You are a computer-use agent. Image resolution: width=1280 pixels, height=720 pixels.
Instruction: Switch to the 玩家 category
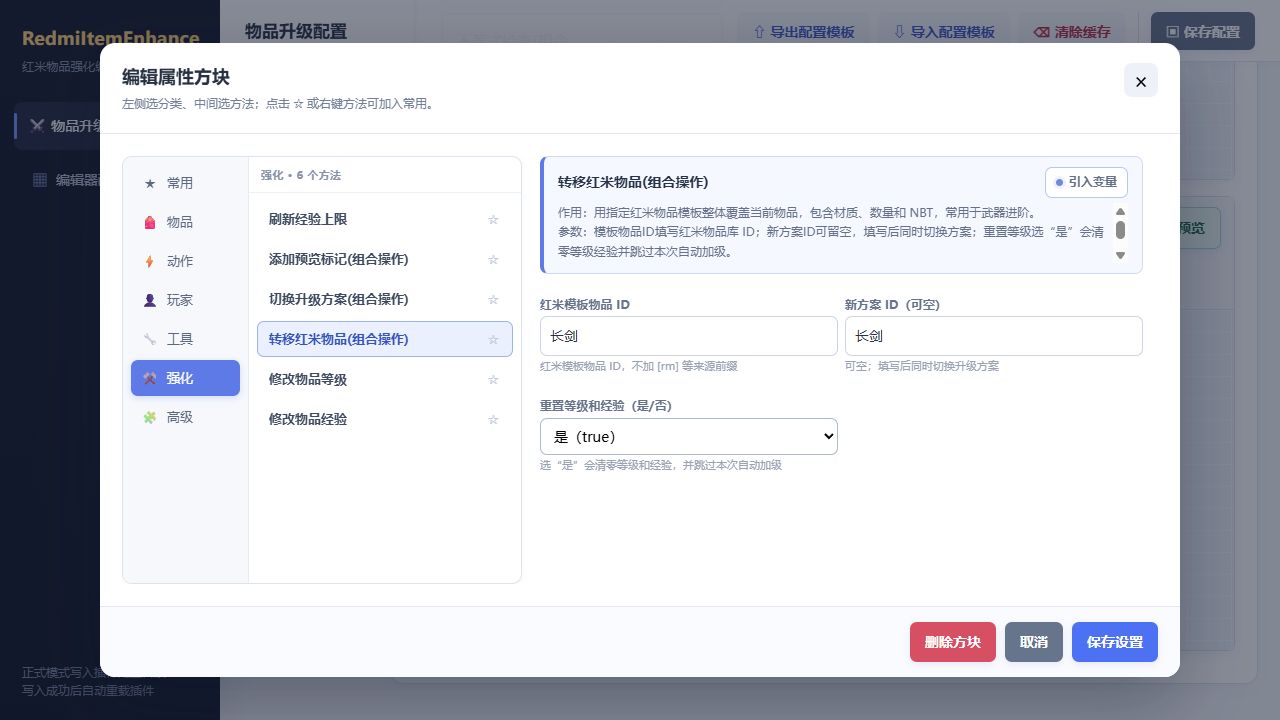(x=185, y=300)
